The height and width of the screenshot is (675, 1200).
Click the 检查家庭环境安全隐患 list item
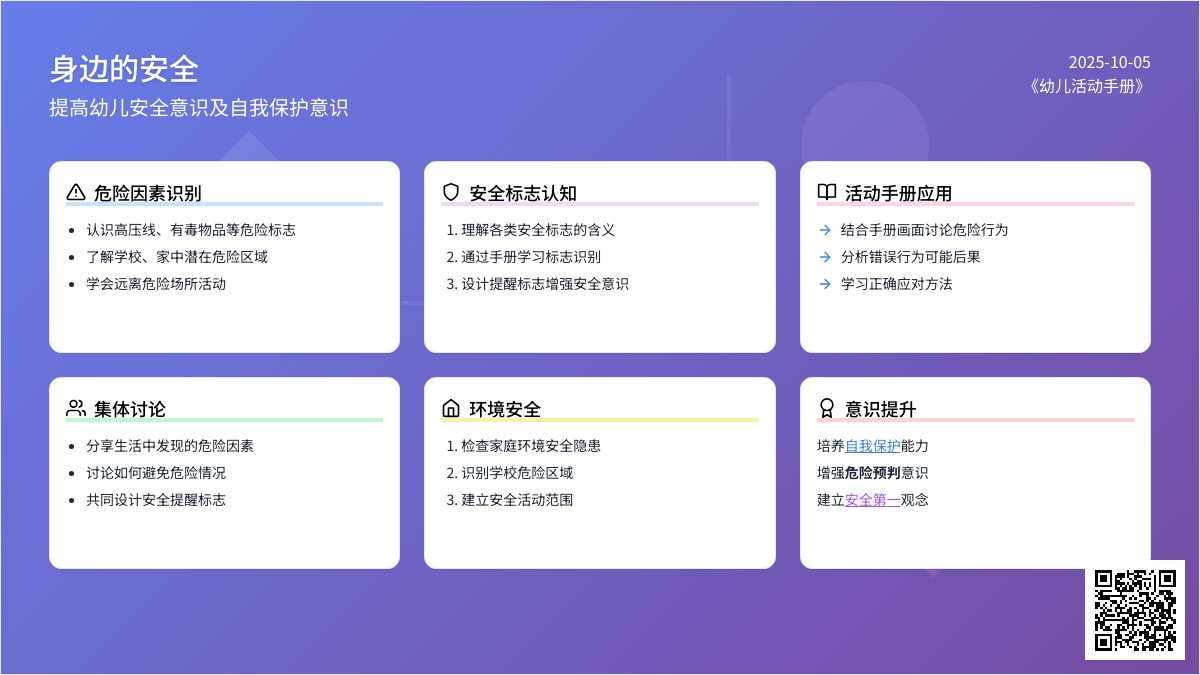coord(531,446)
